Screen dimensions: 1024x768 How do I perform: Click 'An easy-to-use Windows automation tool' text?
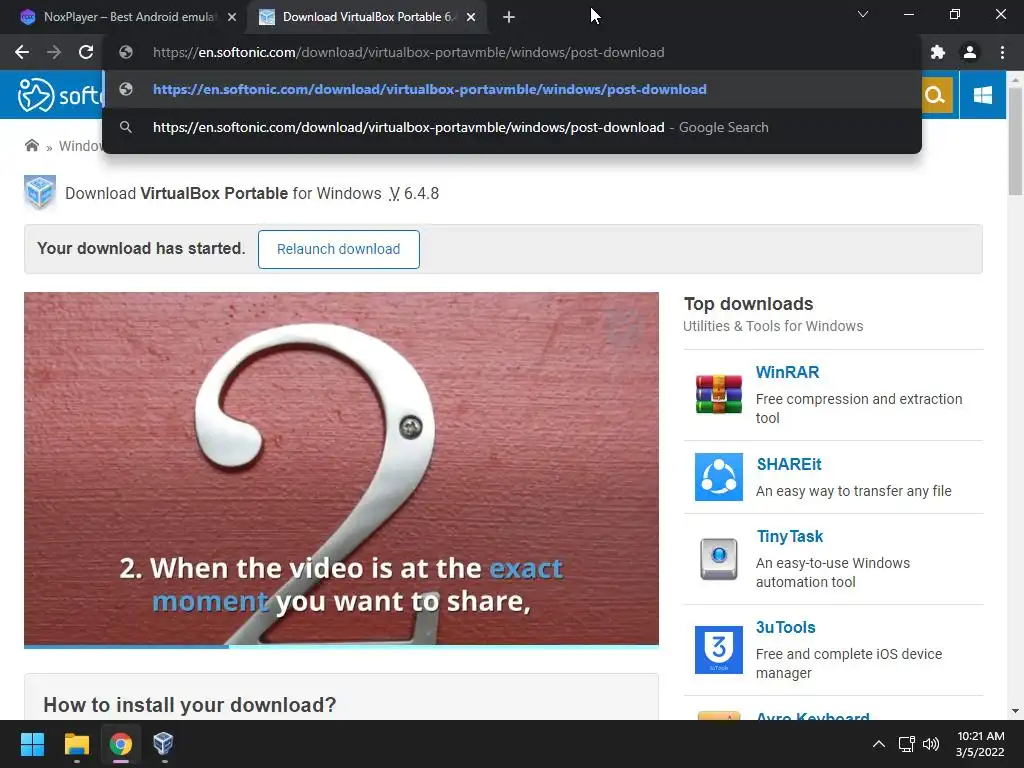coord(833,572)
